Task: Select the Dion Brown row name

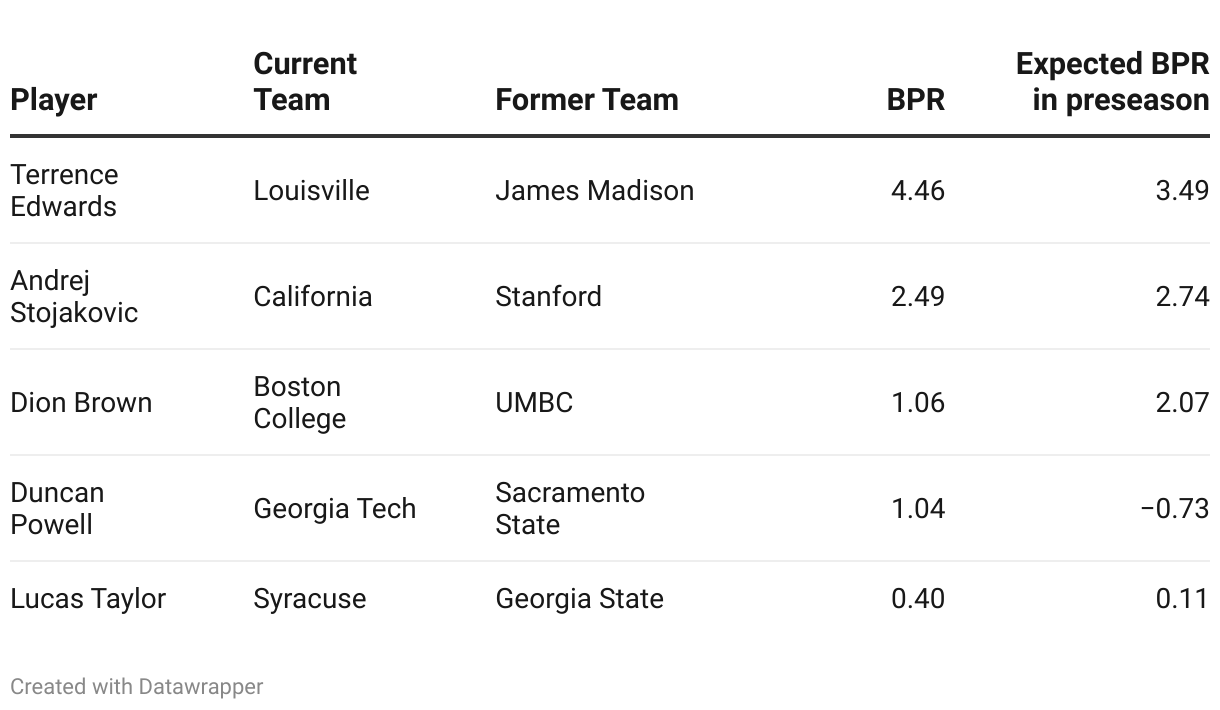Action: point(81,402)
